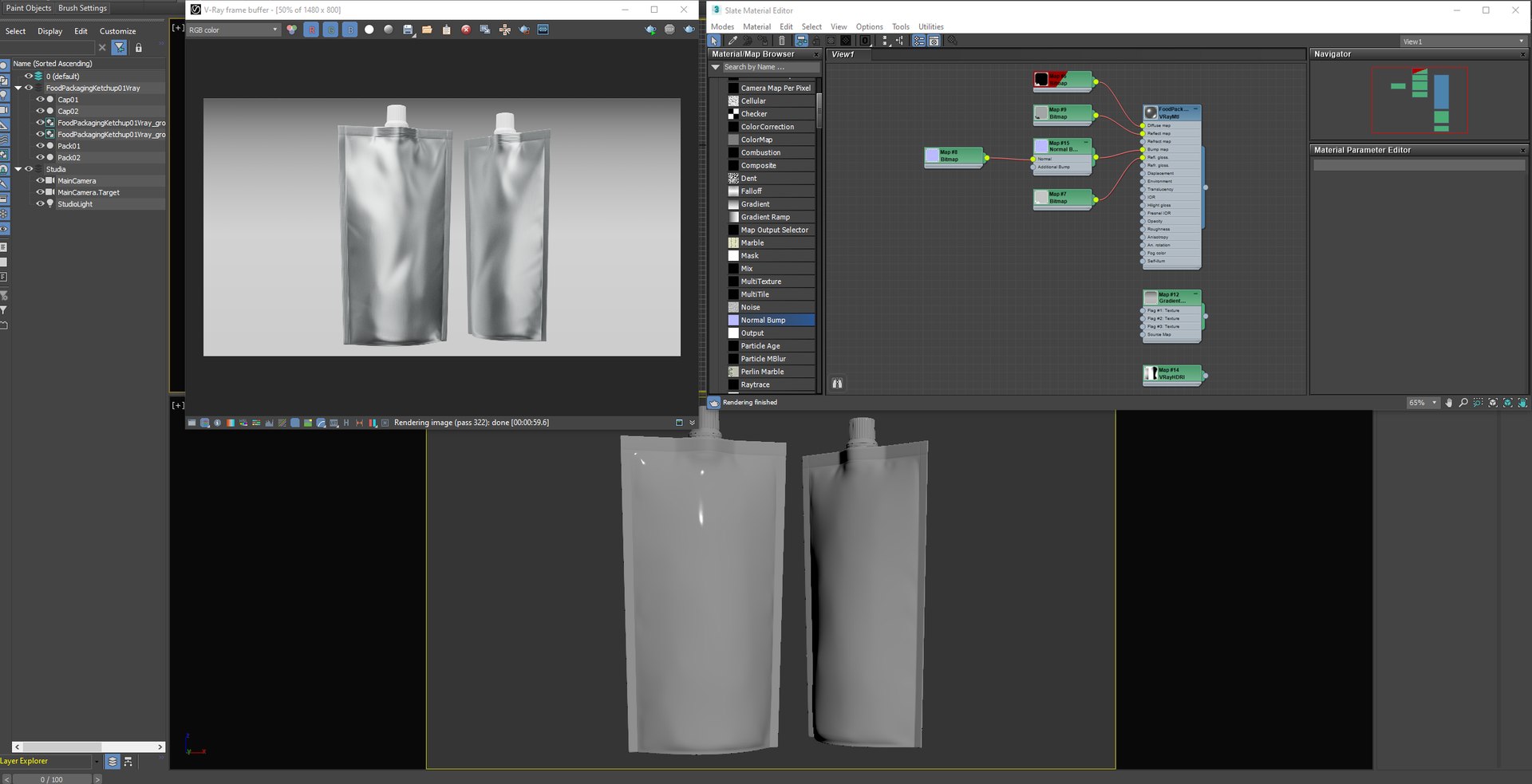1532x784 pixels.
Task: Open the Material menu in Slate Material Editor
Action: pyautogui.click(x=756, y=26)
